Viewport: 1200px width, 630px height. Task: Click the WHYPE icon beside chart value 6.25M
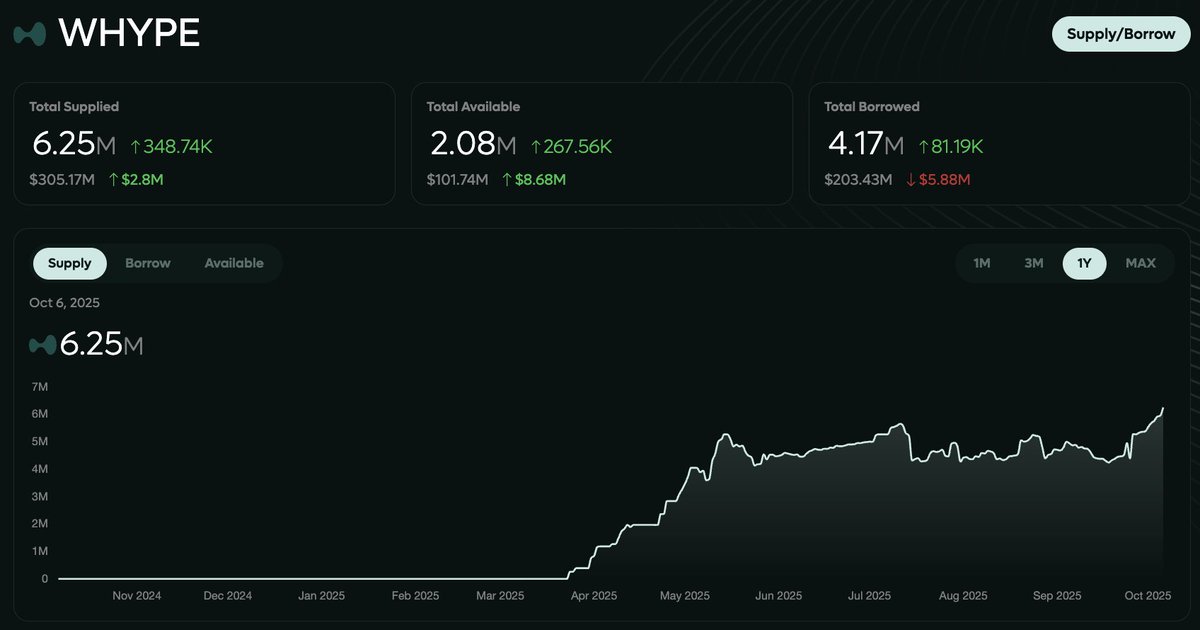[42, 345]
